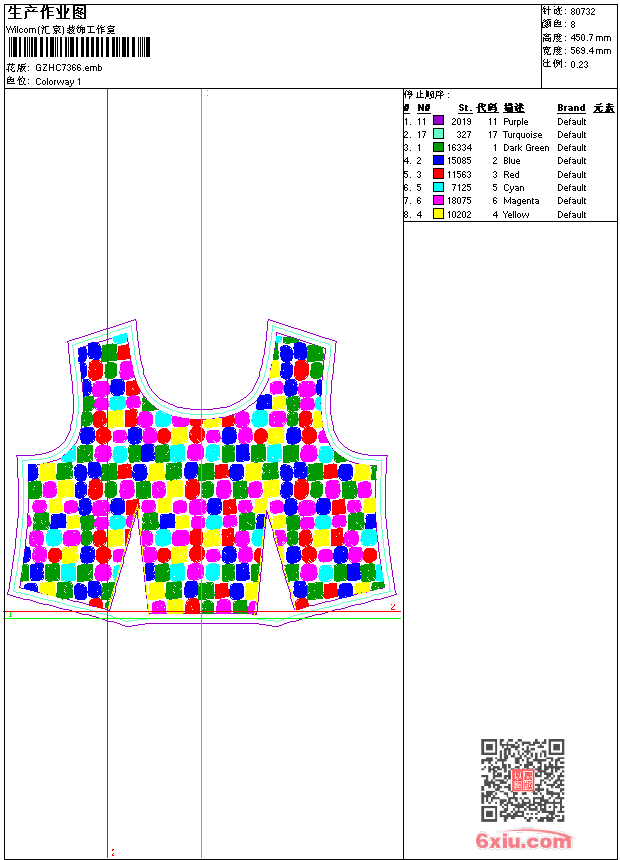Click the QR code image
Screen dimensions: 620x860
(x=522, y=780)
